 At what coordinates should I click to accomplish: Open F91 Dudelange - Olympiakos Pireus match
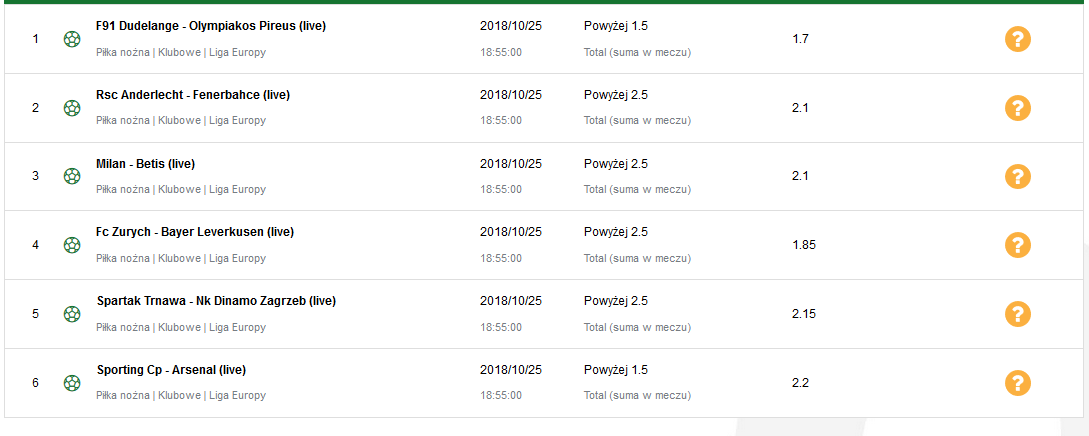tap(210, 26)
